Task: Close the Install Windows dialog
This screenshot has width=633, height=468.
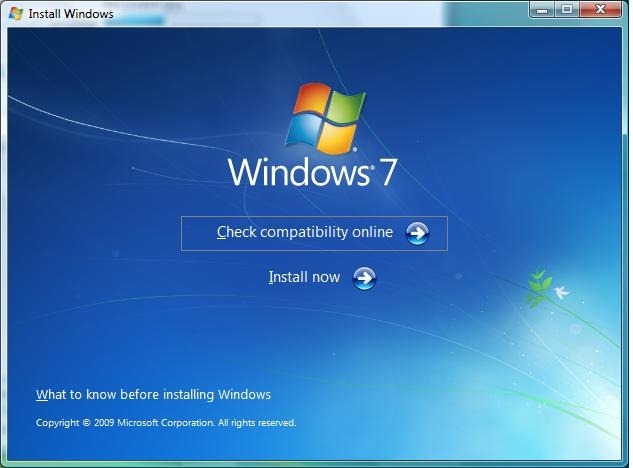Action: pyautogui.click(x=601, y=10)
